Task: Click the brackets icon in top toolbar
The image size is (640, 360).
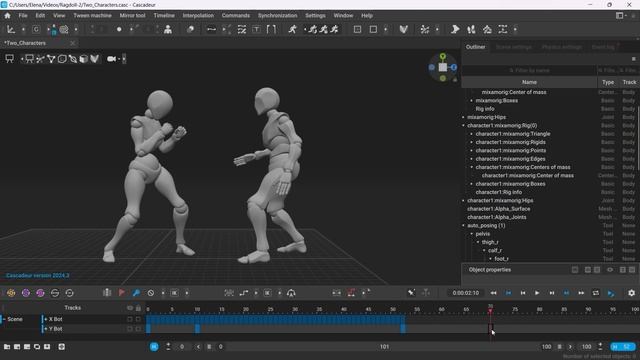Action: [x=271, y=29]
